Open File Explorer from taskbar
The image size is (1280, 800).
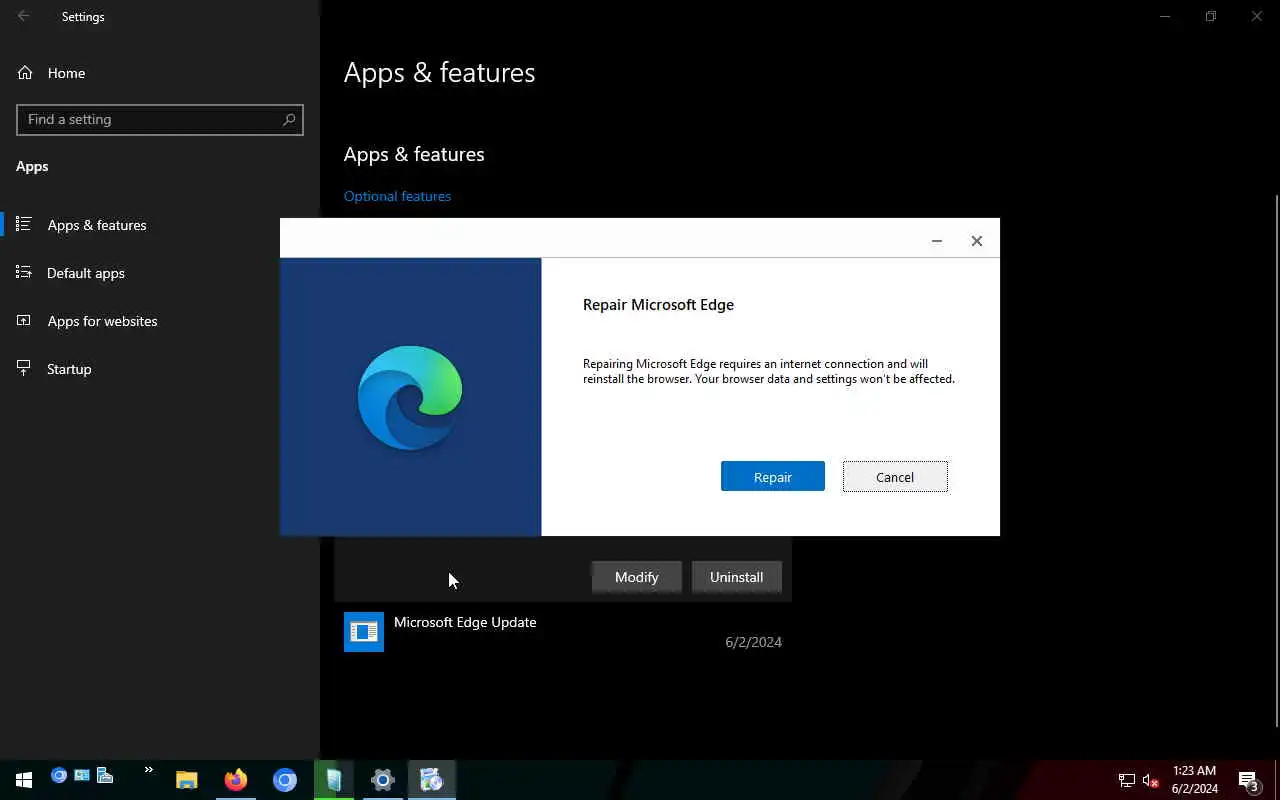(187, 780)
